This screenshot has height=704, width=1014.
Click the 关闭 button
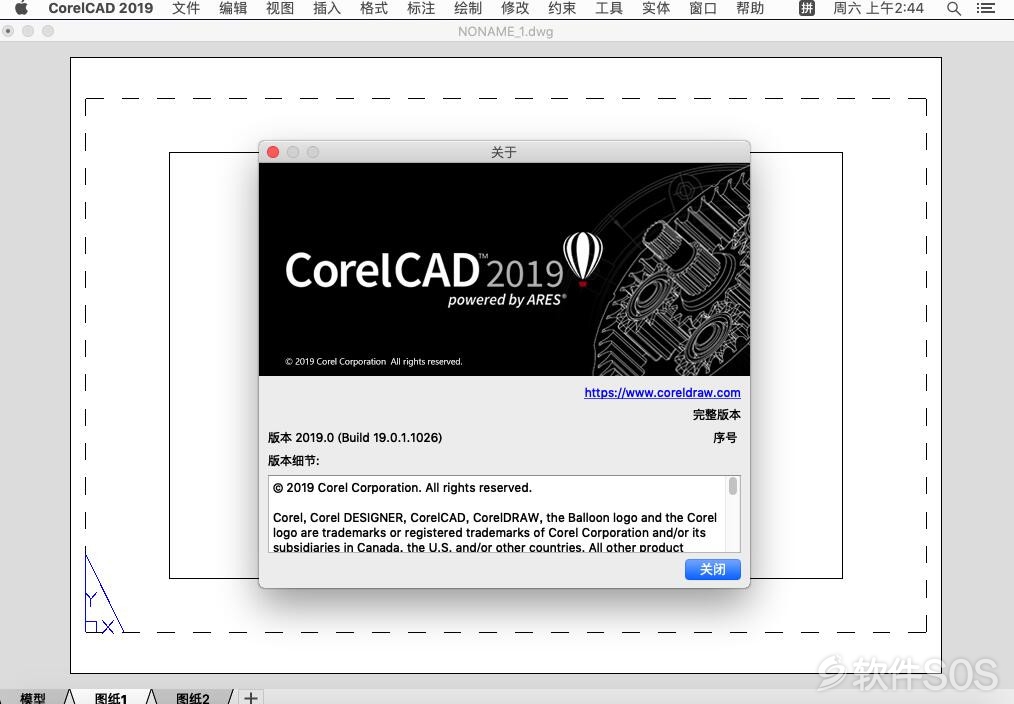[x=713, y=570]
